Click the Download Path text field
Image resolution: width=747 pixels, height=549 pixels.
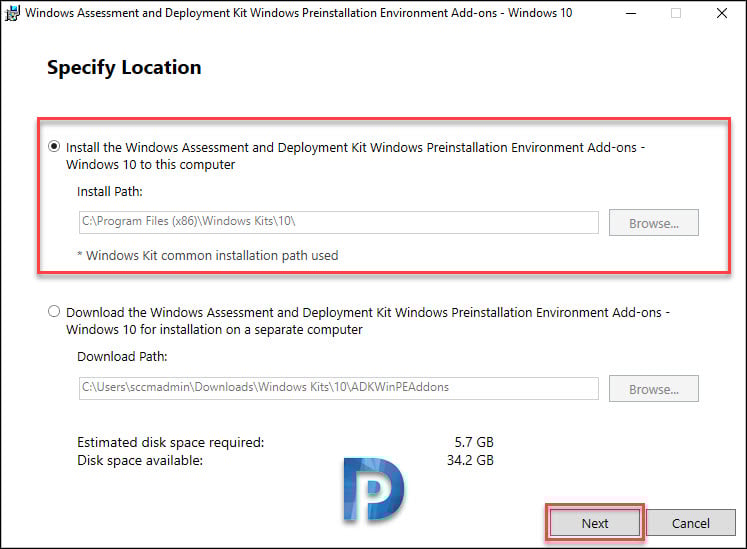point(339,388)
